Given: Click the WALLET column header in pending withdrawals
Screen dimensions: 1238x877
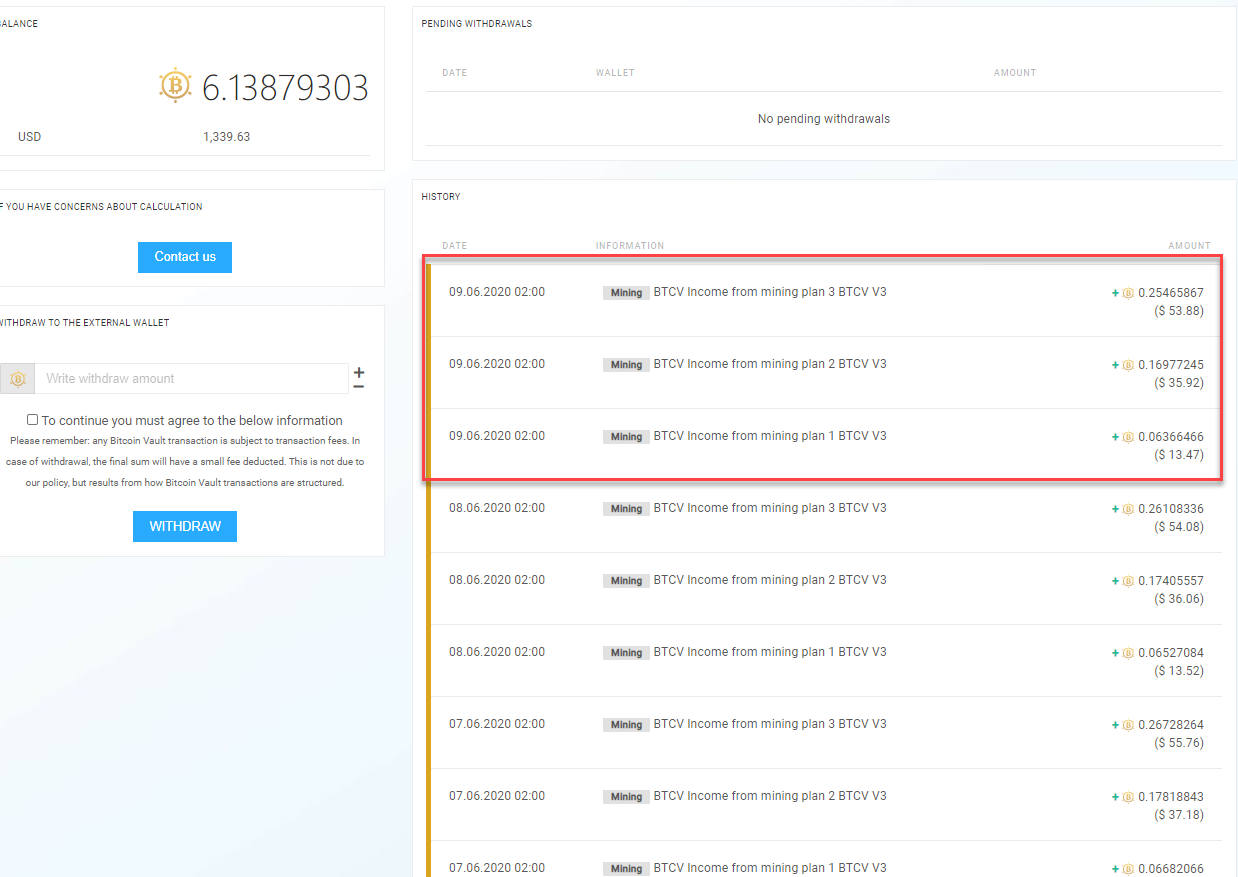Looking at the screenshot, I should point(615,73).
